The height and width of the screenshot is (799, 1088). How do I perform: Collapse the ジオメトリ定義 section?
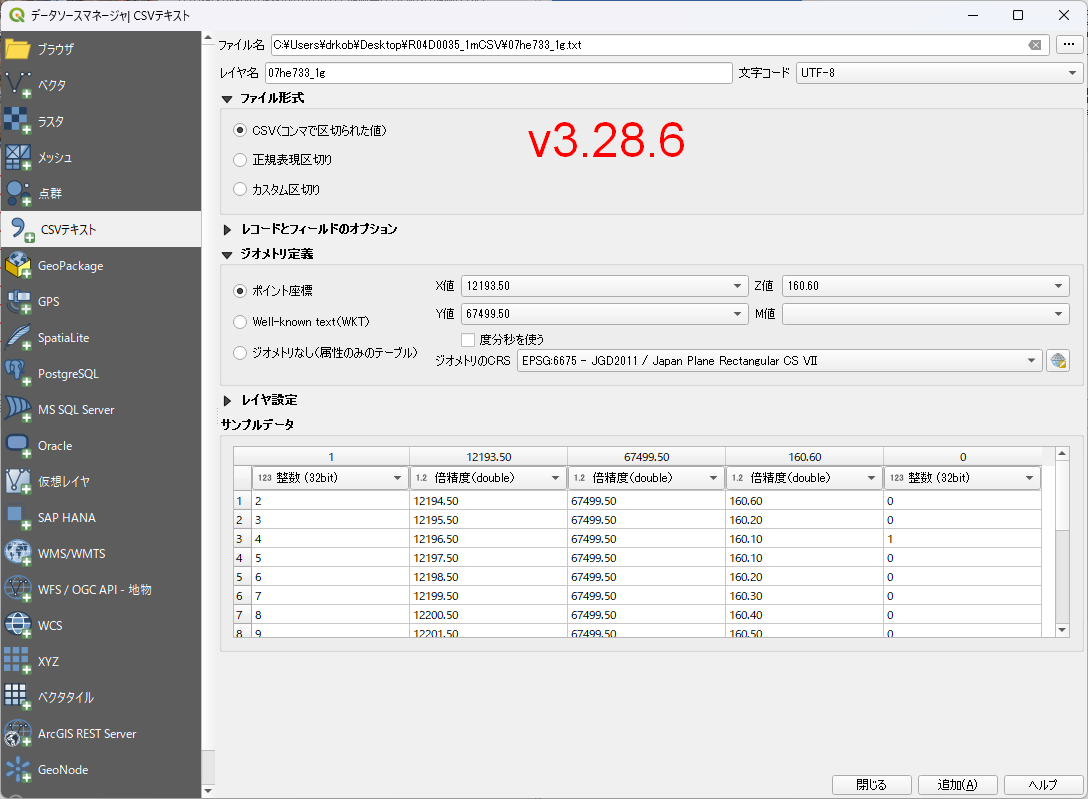click(227, 255)
